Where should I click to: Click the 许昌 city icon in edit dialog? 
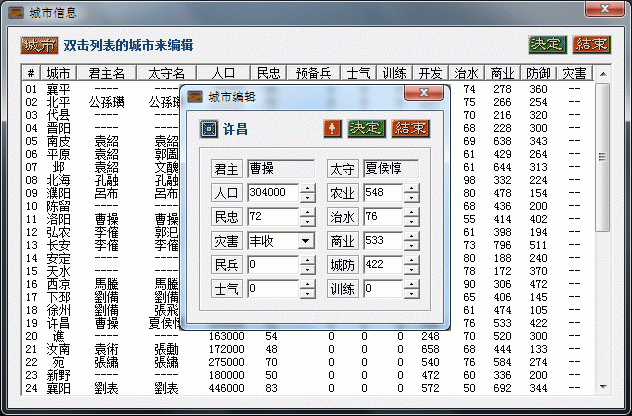click(x=209, y=129)
